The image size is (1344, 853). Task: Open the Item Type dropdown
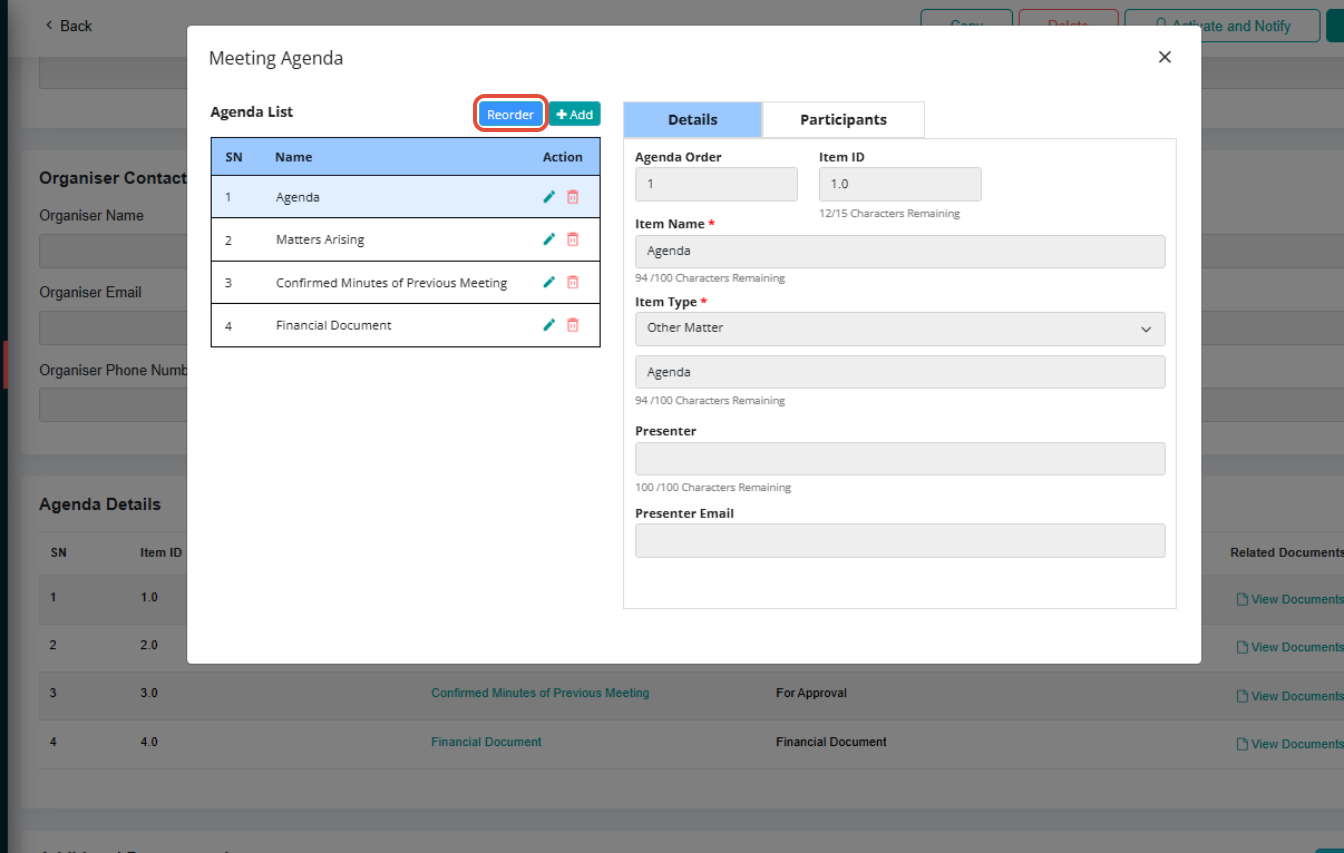(900, 328)
